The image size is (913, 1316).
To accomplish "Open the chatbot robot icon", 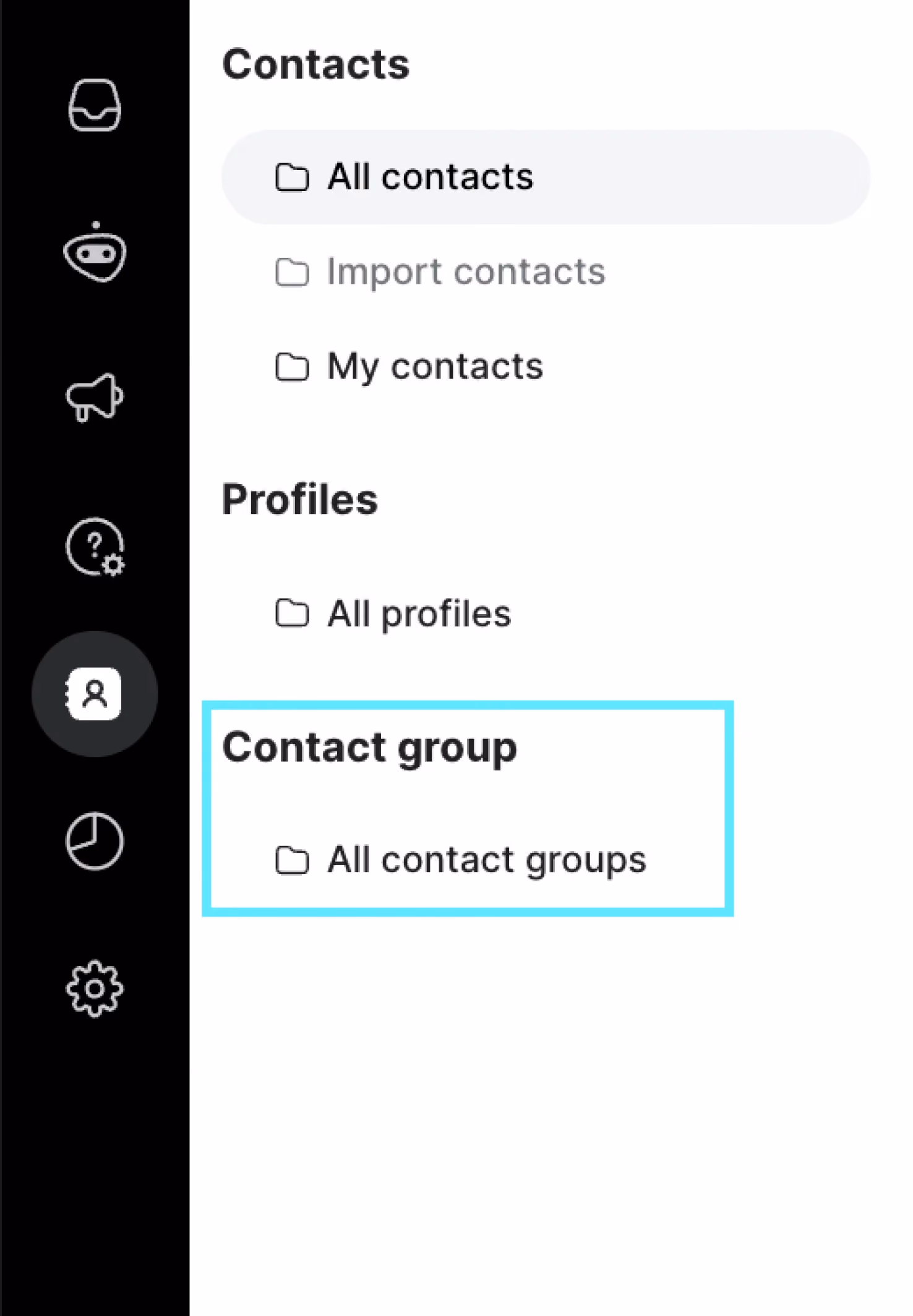I will click(x=95, y=251).
